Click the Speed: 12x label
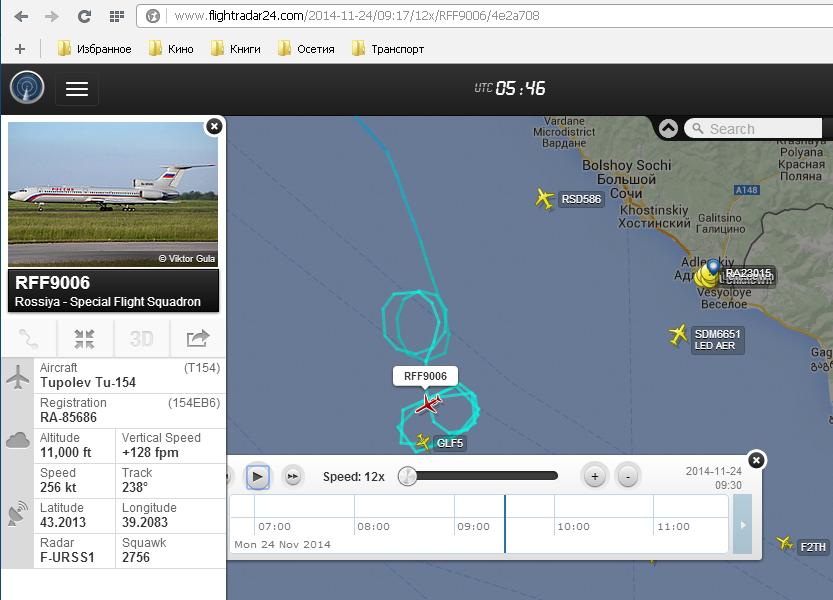Image resolution: width=833 pixels, height=600 pixels. (x=354, y=477)
